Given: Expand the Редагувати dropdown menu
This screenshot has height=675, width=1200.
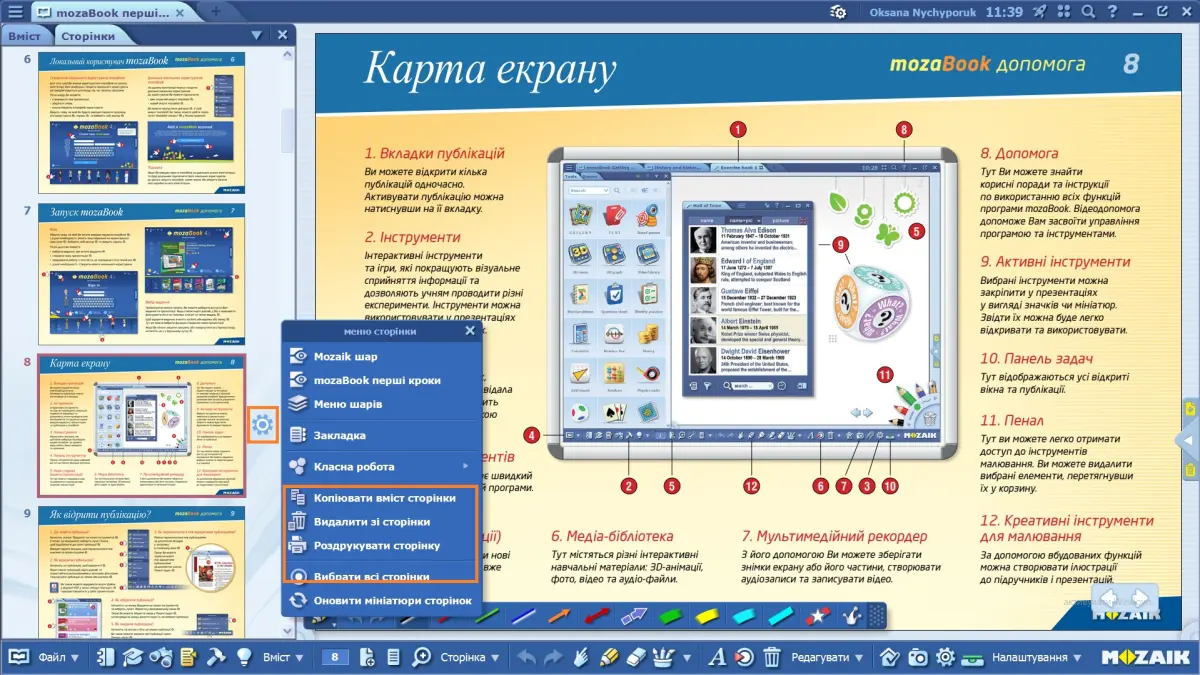Looking at the screenshot, I should (x=826, y=658).
